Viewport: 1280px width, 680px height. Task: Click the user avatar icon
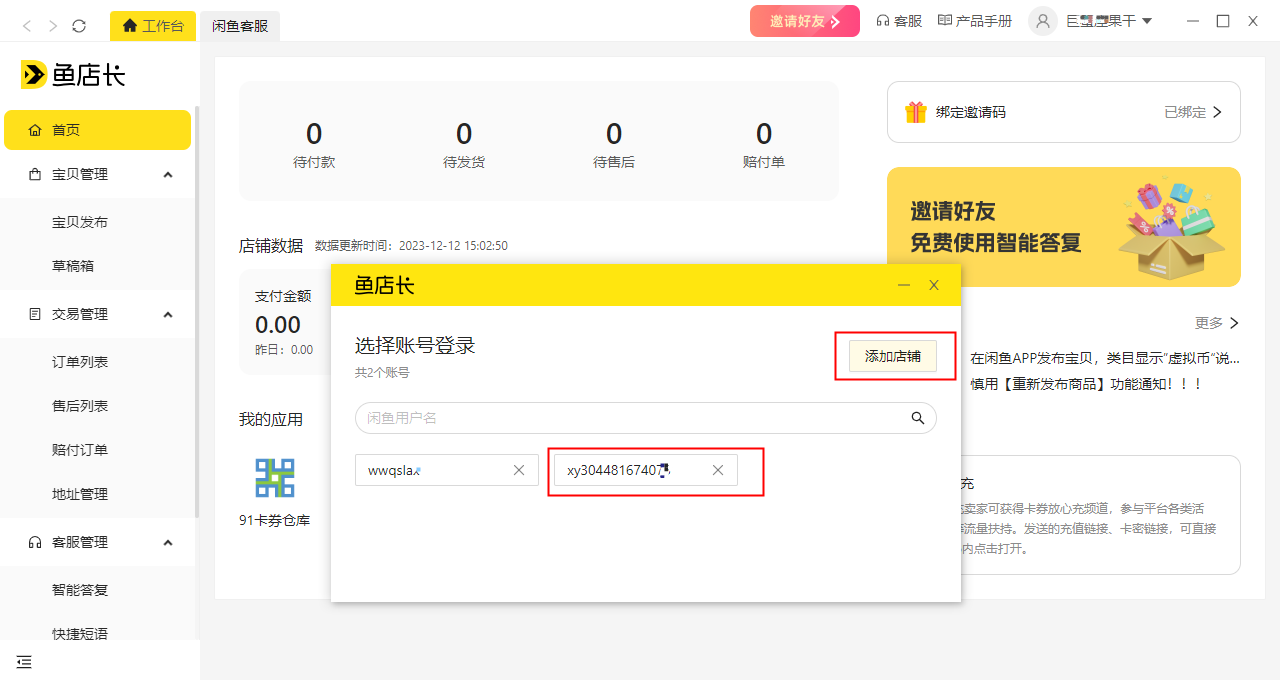[x=1043, y=21]
